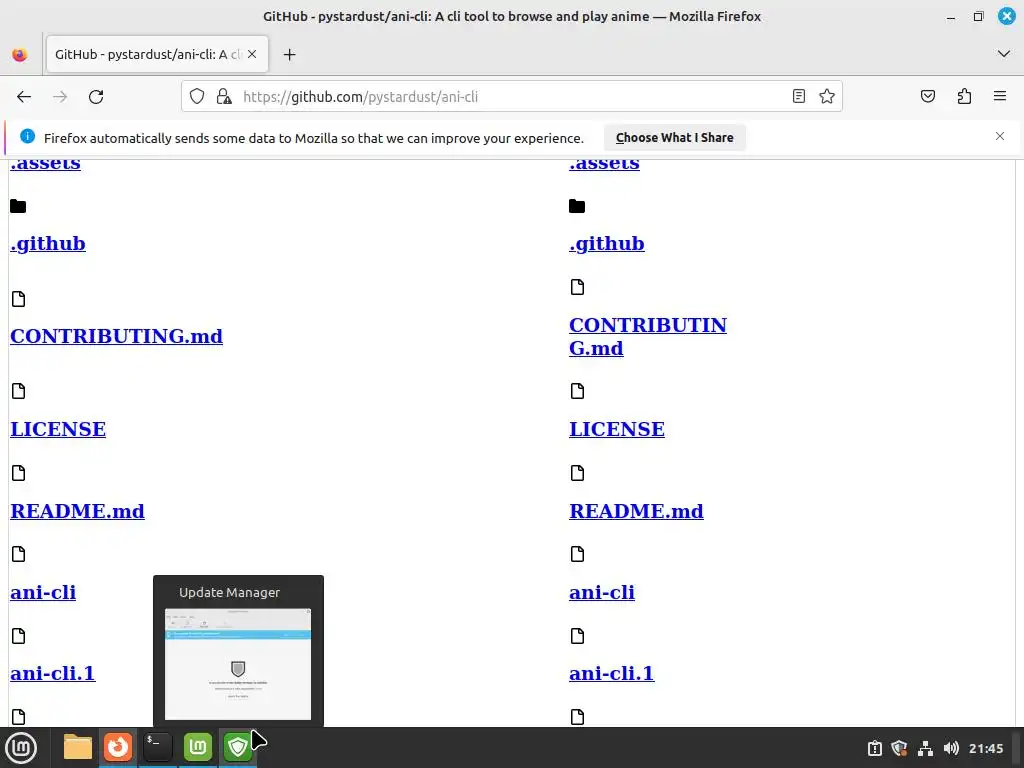Dismiss the Mozilla data notification bar
The height and width of the screenshot is (768, 1024).
[x=1000, y=136]
